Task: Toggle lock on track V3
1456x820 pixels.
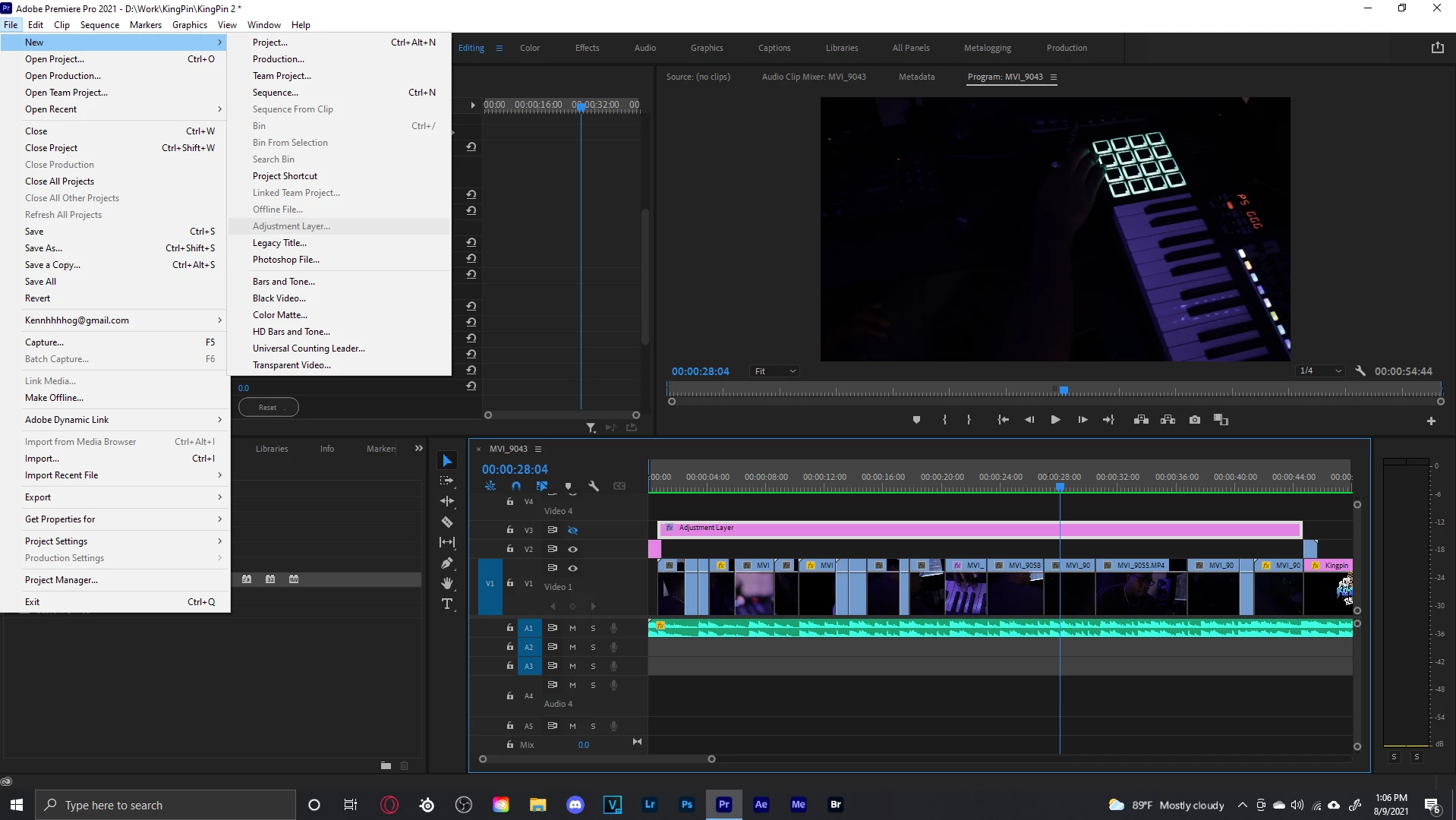Action: pyautogui.click(x=510, y=530)
